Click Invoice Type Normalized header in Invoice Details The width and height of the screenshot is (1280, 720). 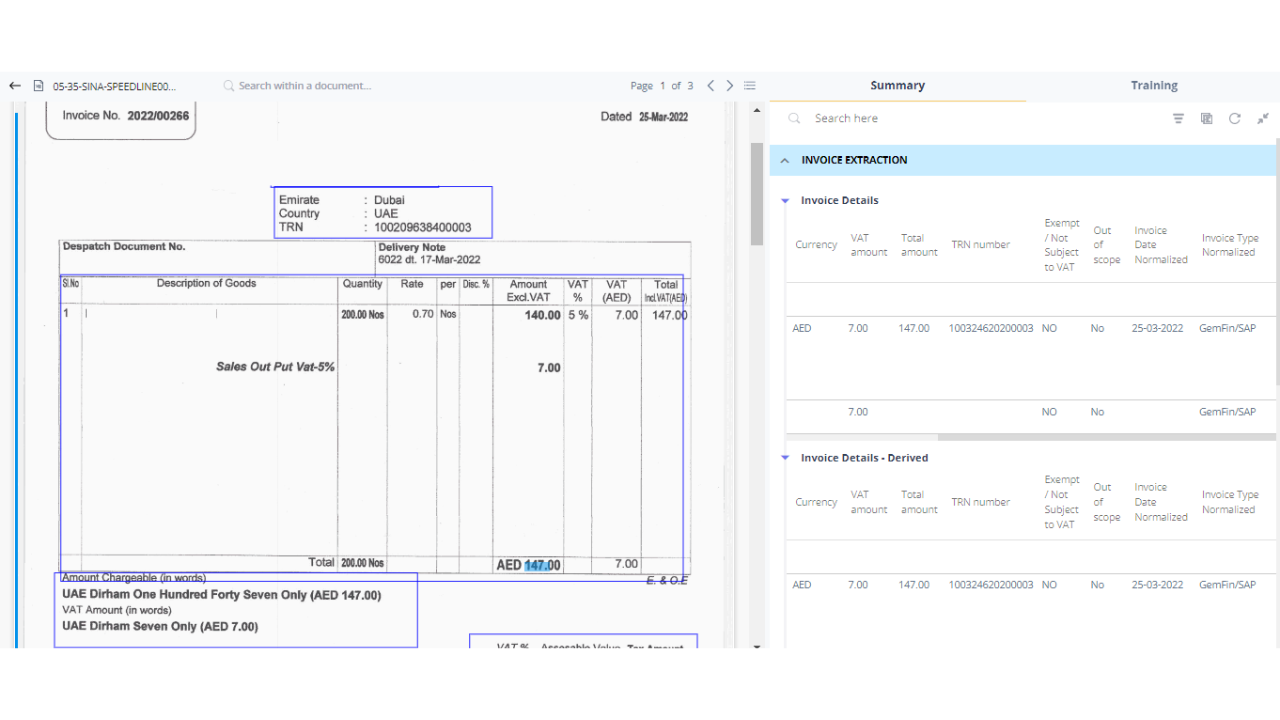(1230, 245)
